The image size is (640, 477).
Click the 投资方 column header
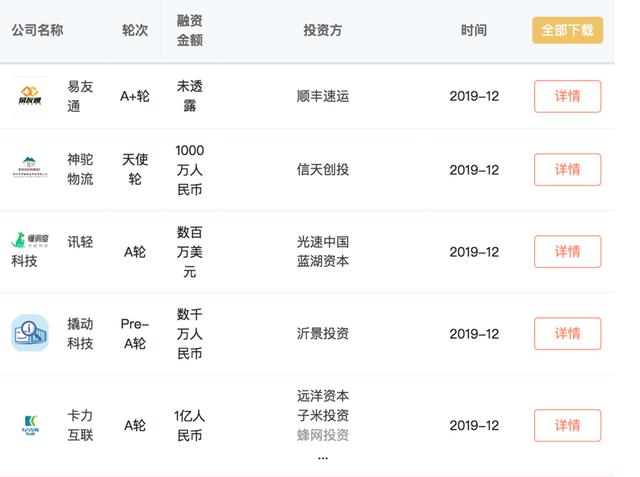point(322,30)
